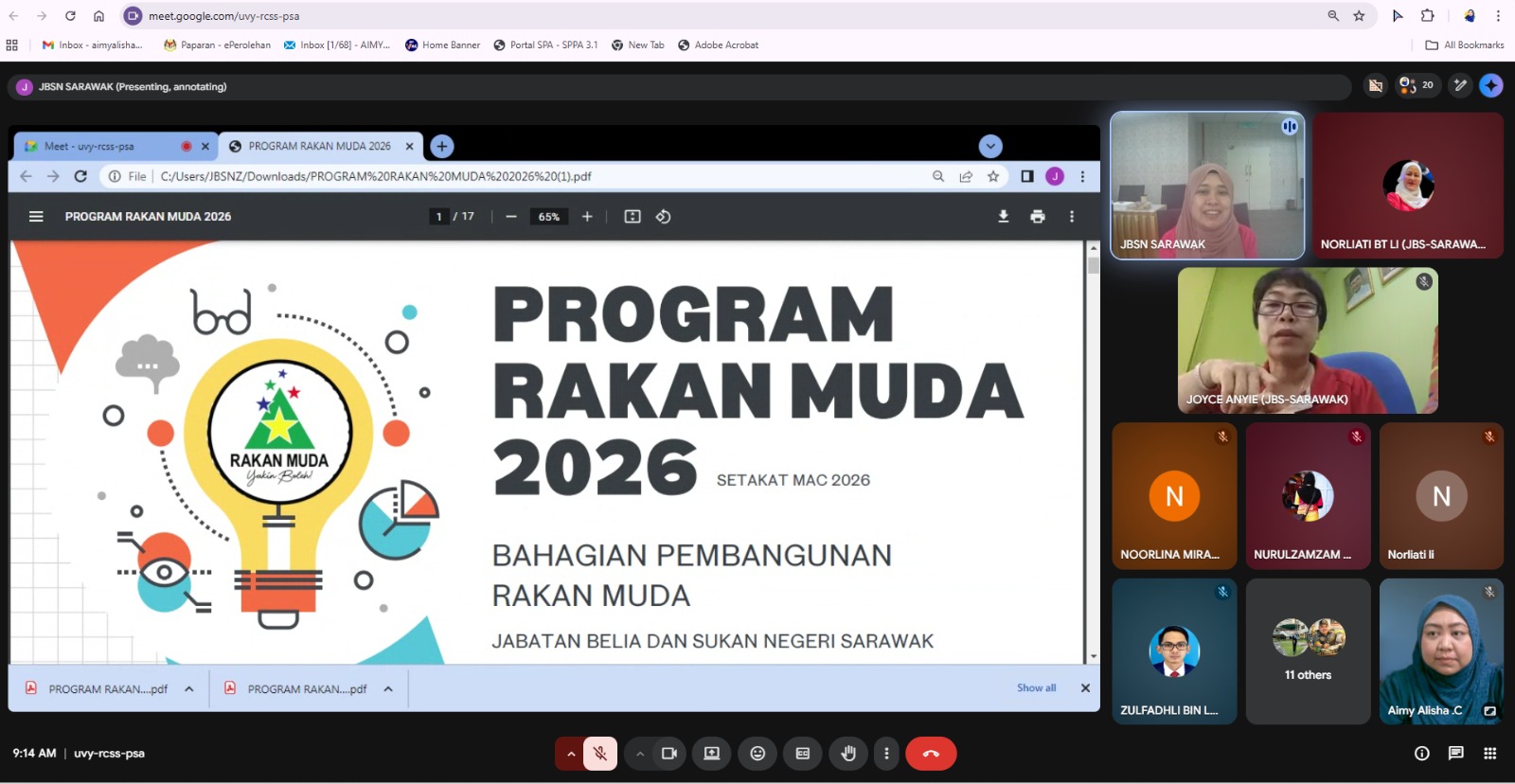The height and width of the screenshot is (784, 1515).
Task: Open video settings arrow beside camera
Action: coord(640,754)
